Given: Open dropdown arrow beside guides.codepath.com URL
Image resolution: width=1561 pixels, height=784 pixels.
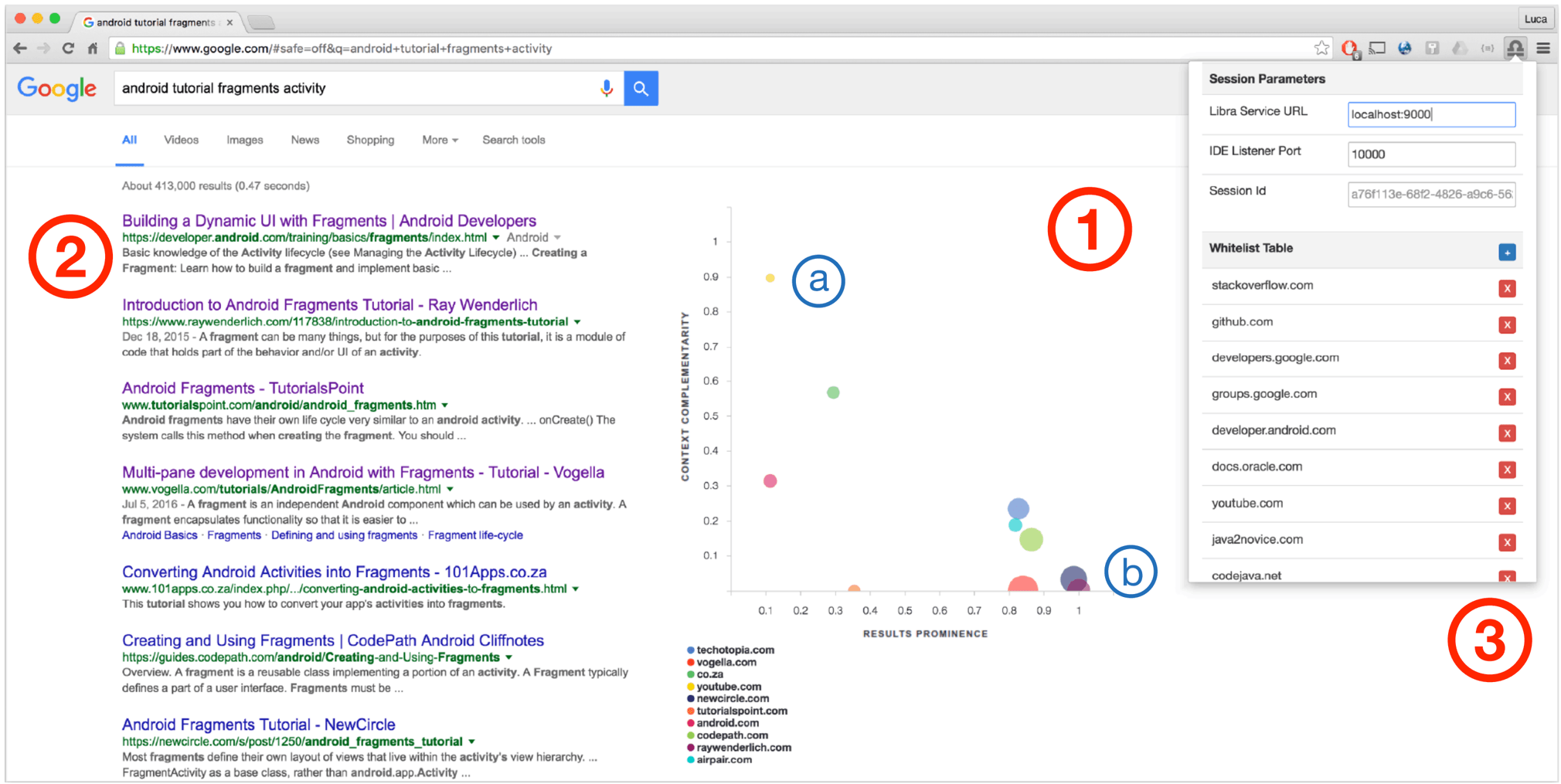Looking at the screenshot, I should [x=508, y=658].
